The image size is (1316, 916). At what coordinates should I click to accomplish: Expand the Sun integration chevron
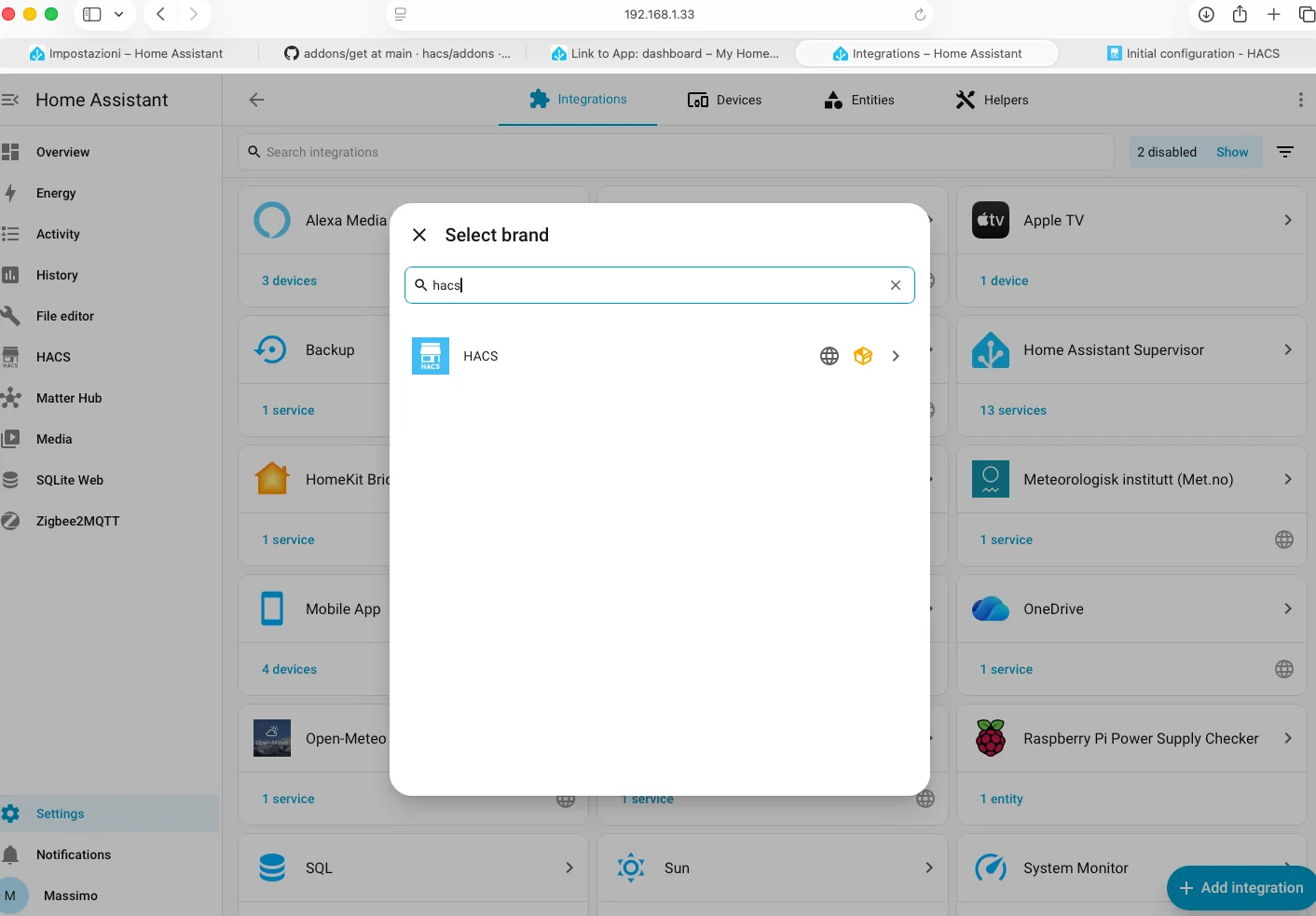point(929,868)
